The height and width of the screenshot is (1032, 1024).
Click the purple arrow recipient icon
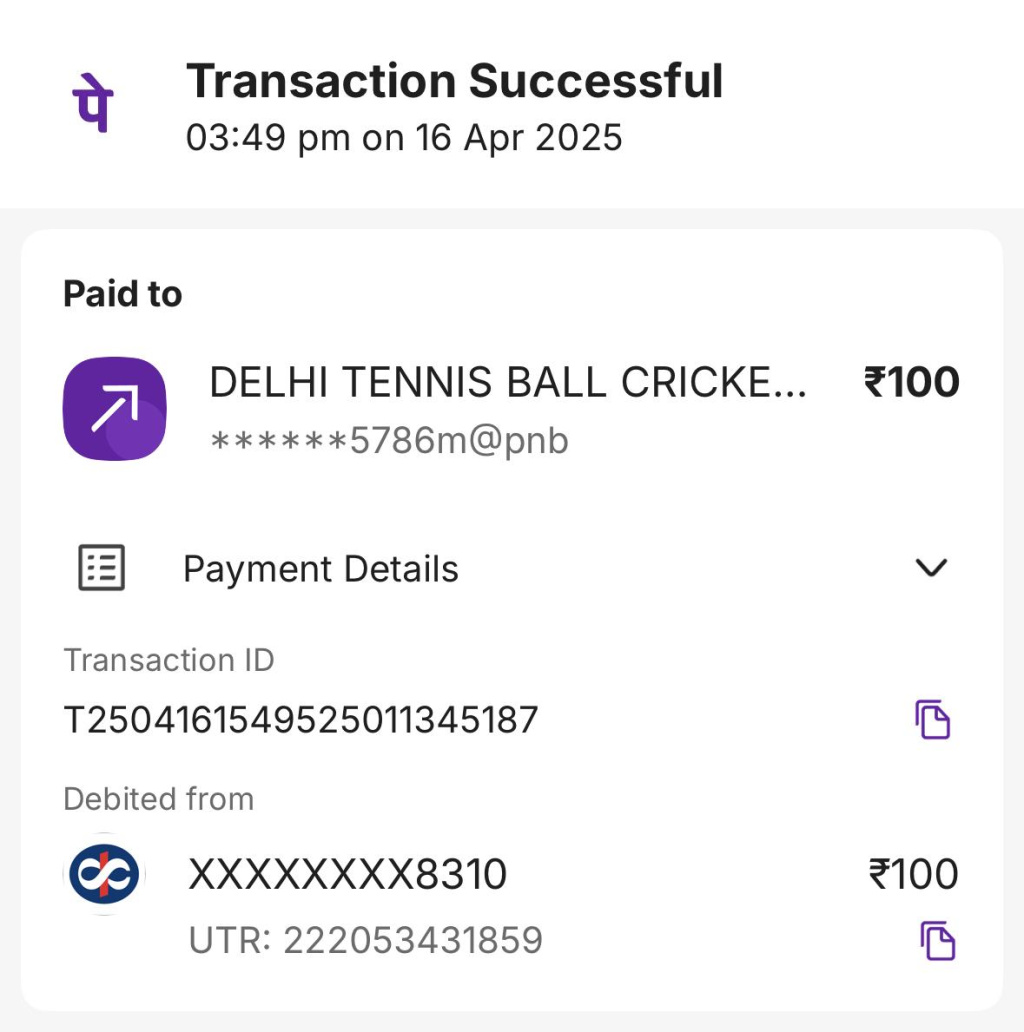tap(114, 409)
